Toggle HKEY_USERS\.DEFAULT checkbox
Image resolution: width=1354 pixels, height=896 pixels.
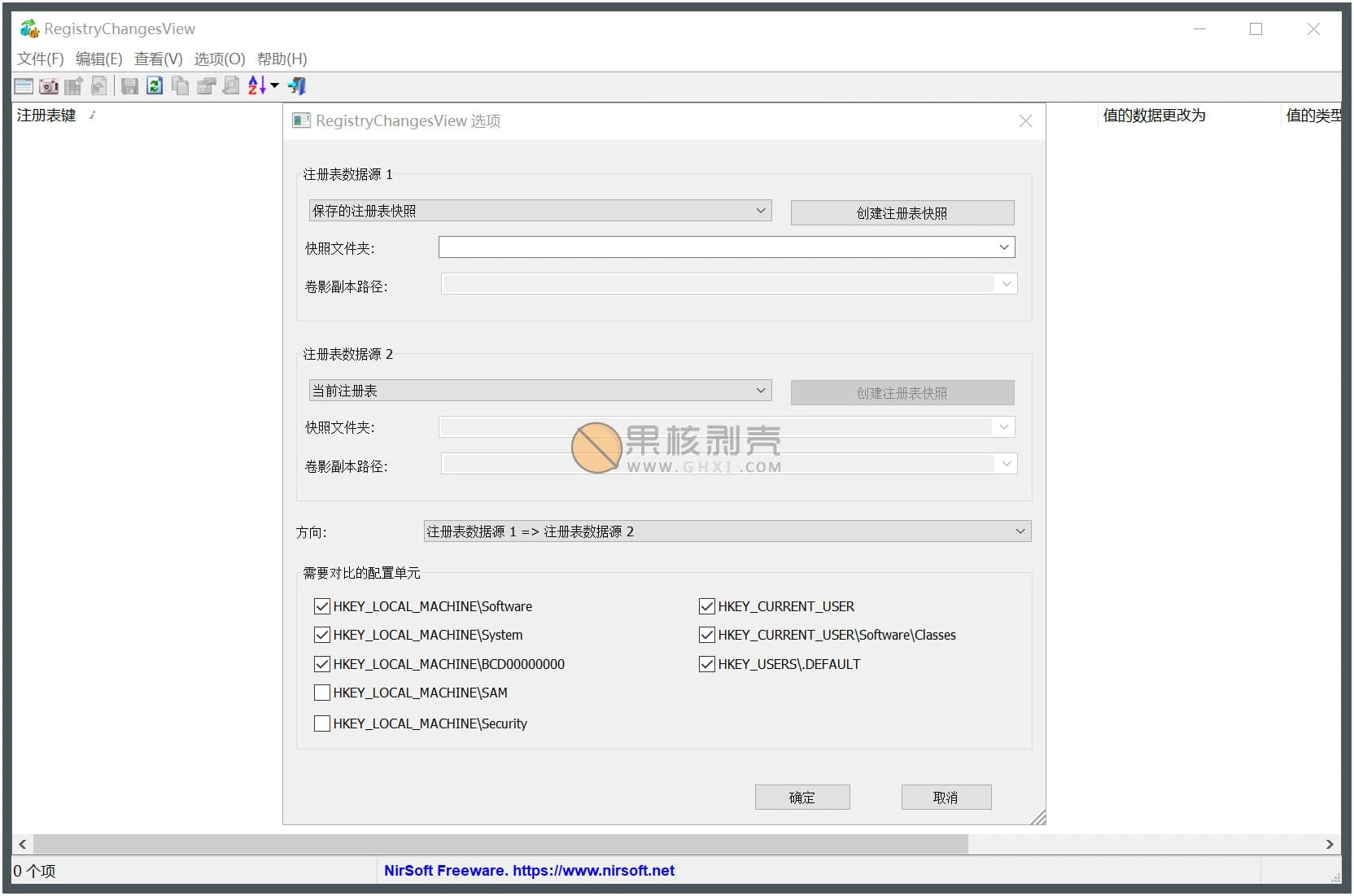click(707, 664)
